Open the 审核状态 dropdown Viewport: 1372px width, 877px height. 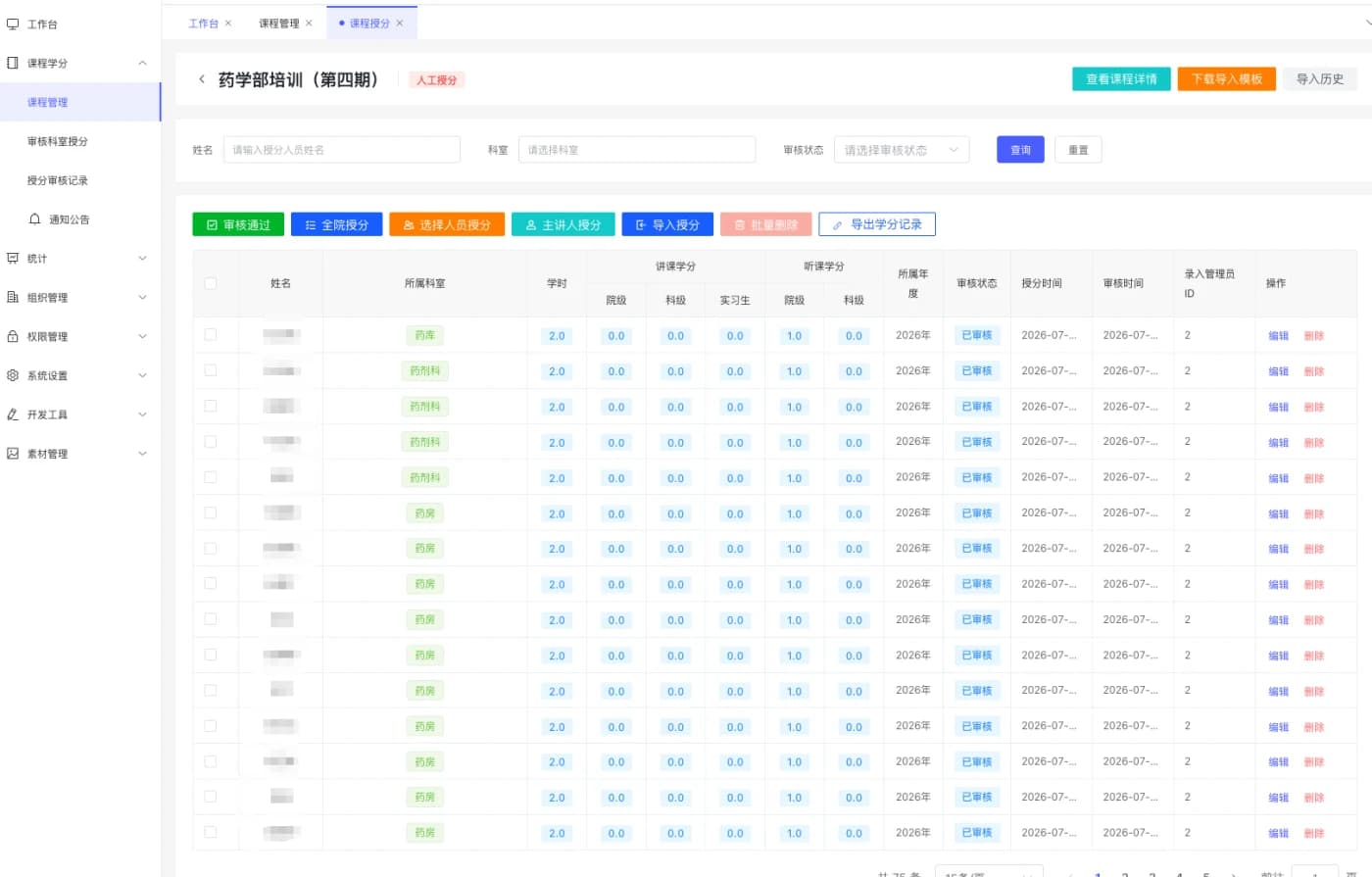point(902,150)
